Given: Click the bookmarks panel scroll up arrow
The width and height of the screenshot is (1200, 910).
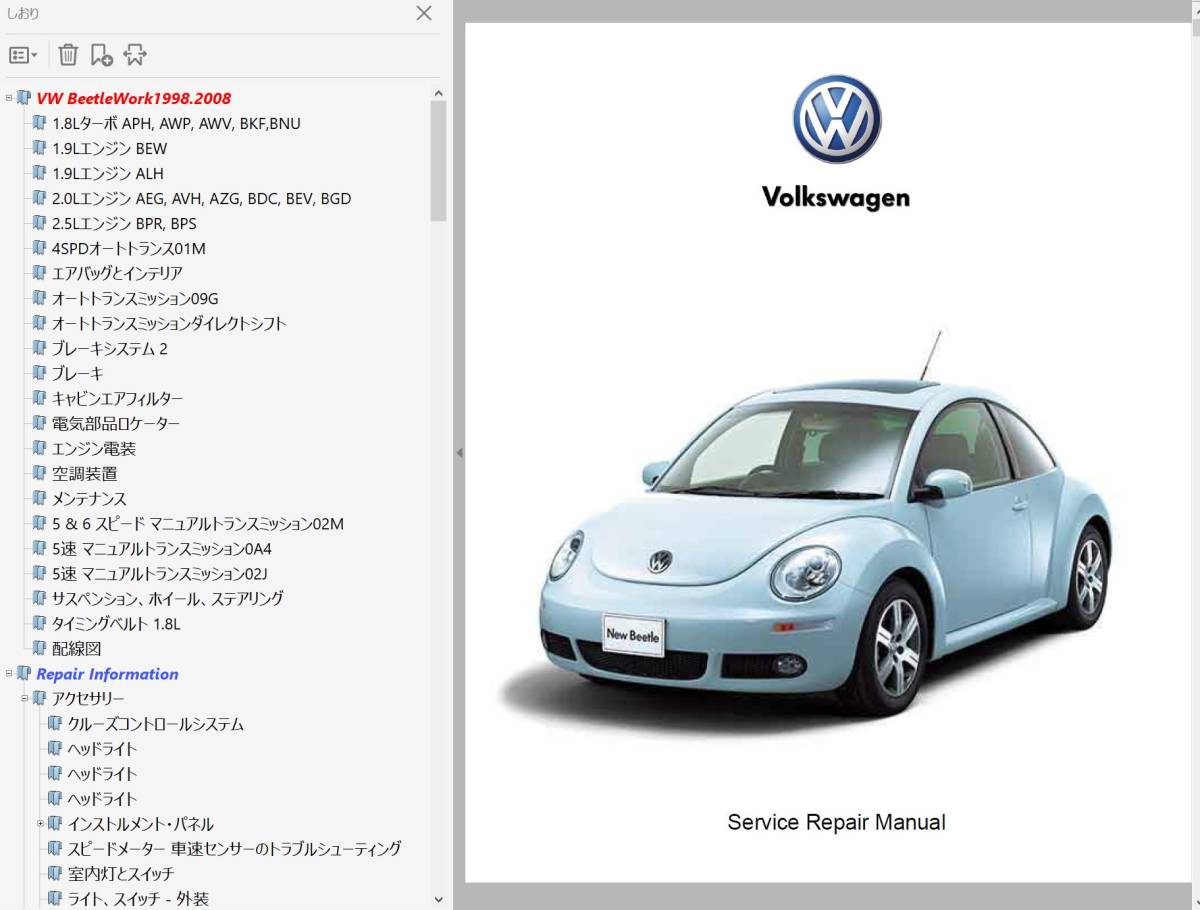Looking at the screenshot, I should tap(438, 93).
